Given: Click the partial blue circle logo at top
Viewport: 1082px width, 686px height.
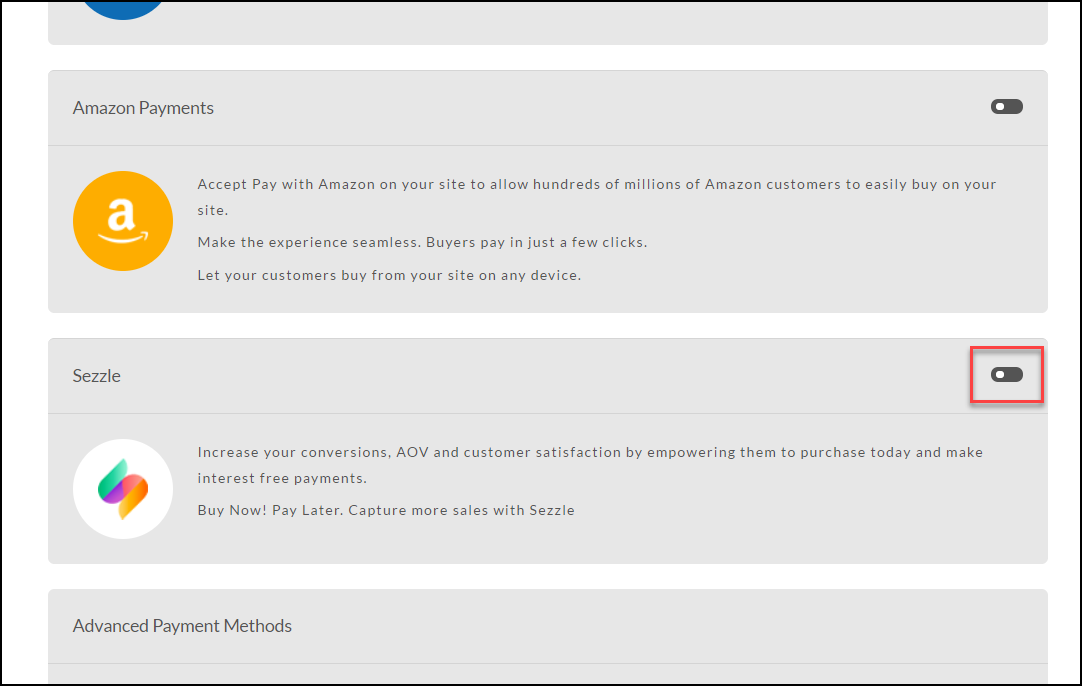Looking at the screenshot, I should [x=123, y=10].
